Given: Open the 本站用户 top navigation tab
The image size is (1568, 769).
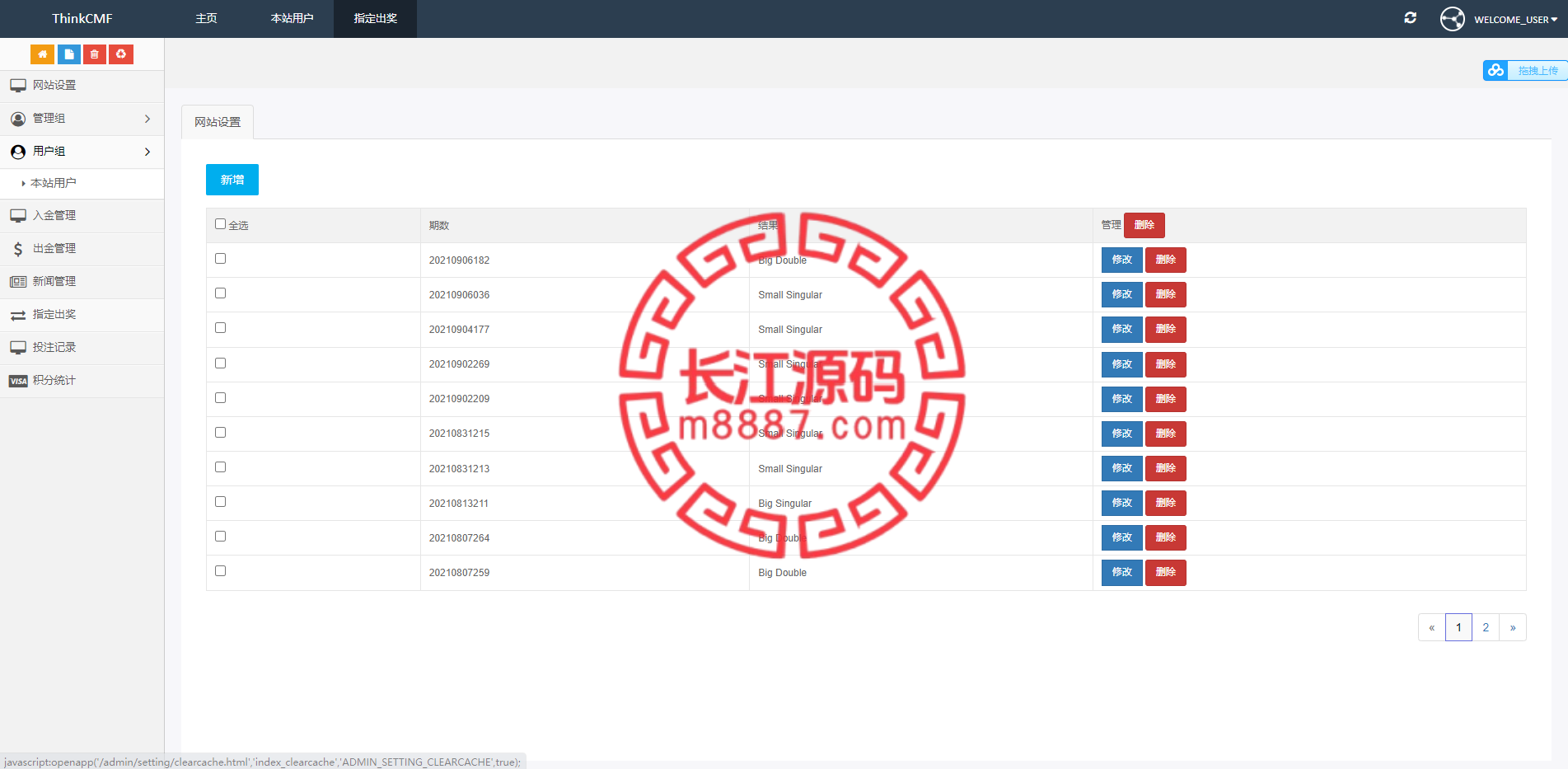Looking at the screenshot, I should coord(292,18).
